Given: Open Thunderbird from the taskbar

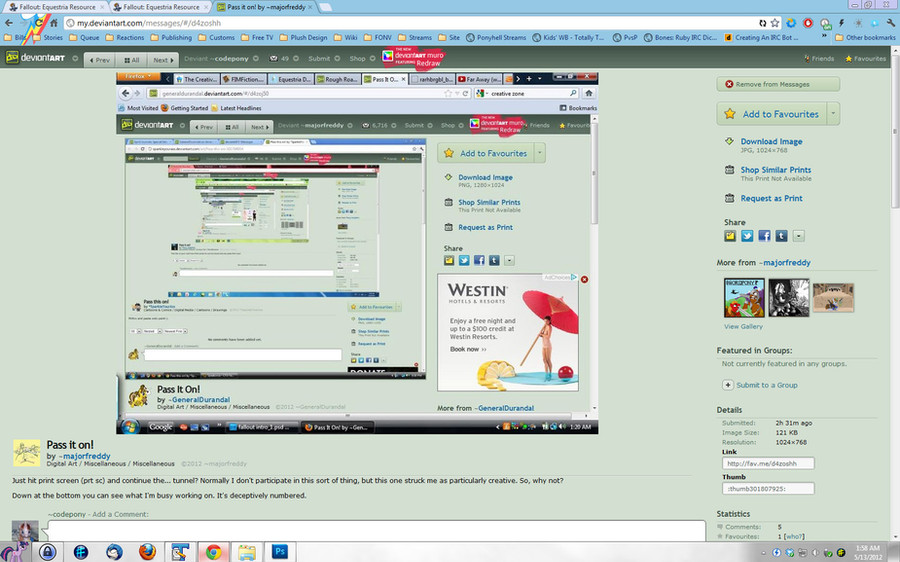Looking at the screenshot, I should 114,552.
